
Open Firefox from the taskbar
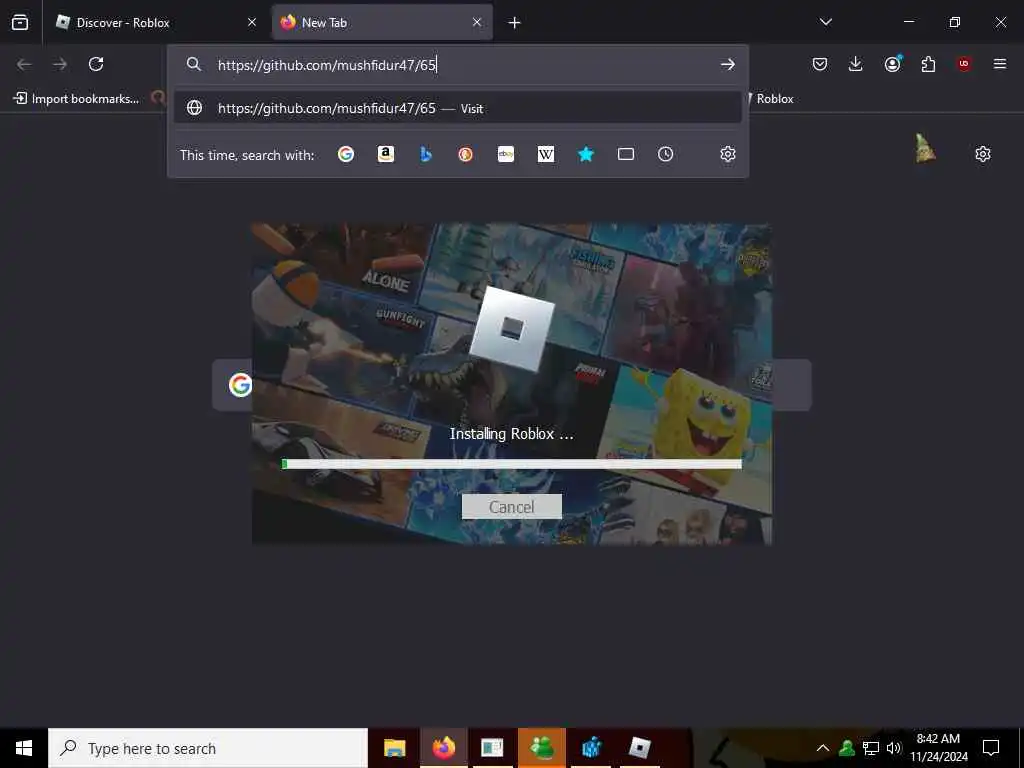click(x=443, y=748)
